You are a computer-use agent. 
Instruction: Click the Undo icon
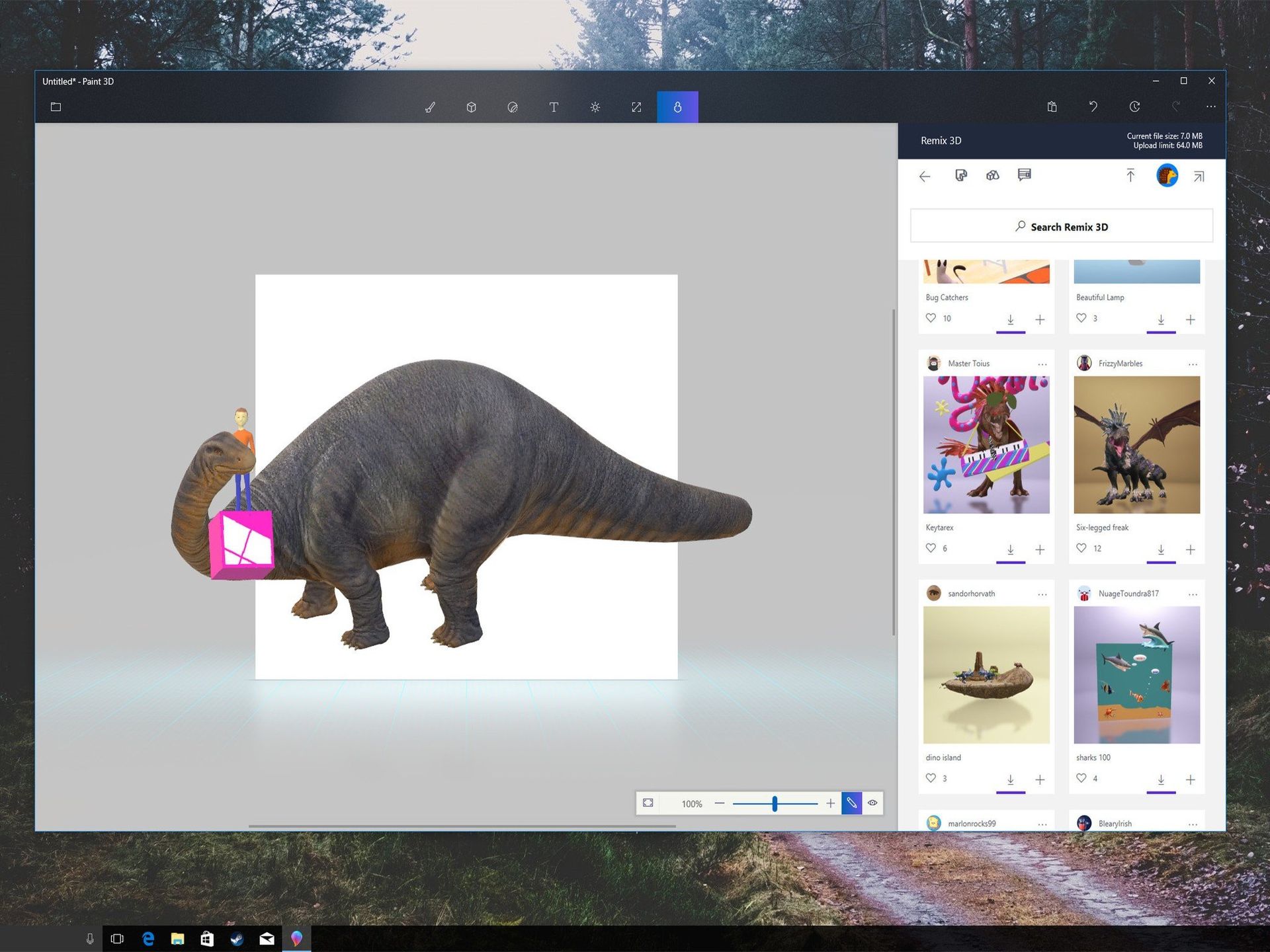pyautogui.click(x=1093, y=106)
